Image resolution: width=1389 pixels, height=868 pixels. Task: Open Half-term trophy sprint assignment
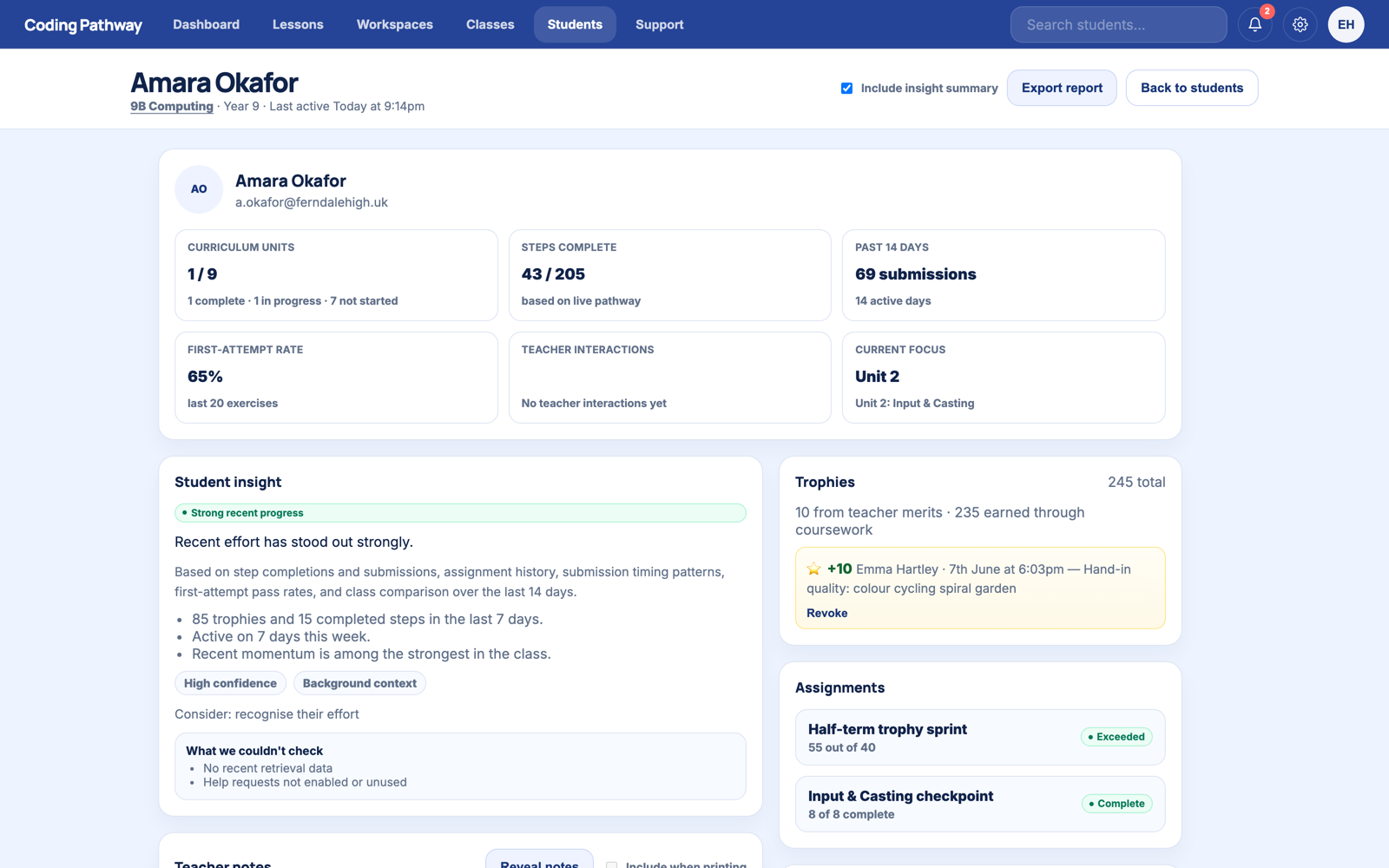(980, 738)
